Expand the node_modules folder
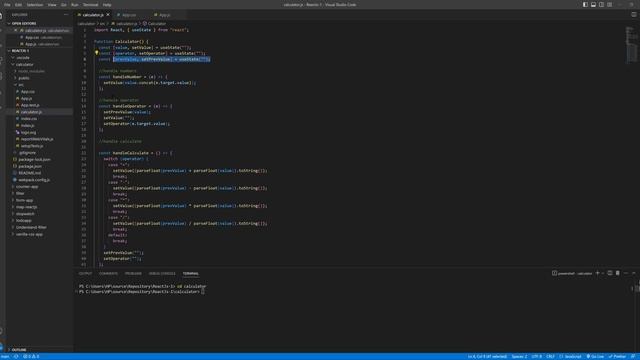Viewport: 640px width, 360px height. tap(31, 71)
